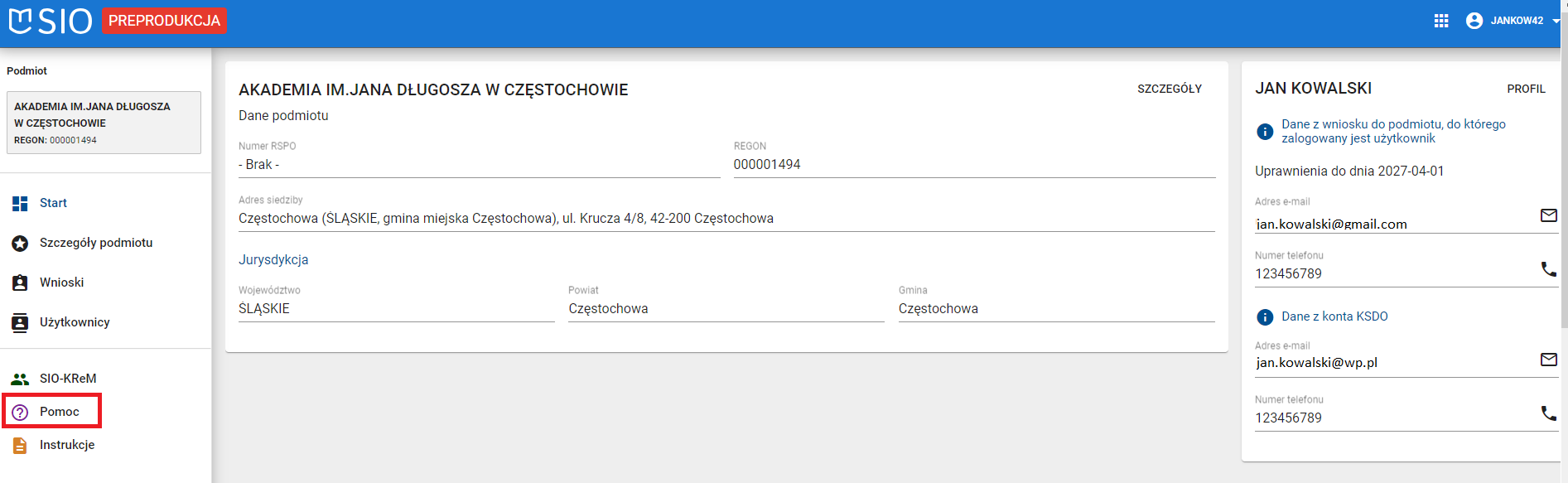Open SIO-KReM from sidebar

pos(68,379)
